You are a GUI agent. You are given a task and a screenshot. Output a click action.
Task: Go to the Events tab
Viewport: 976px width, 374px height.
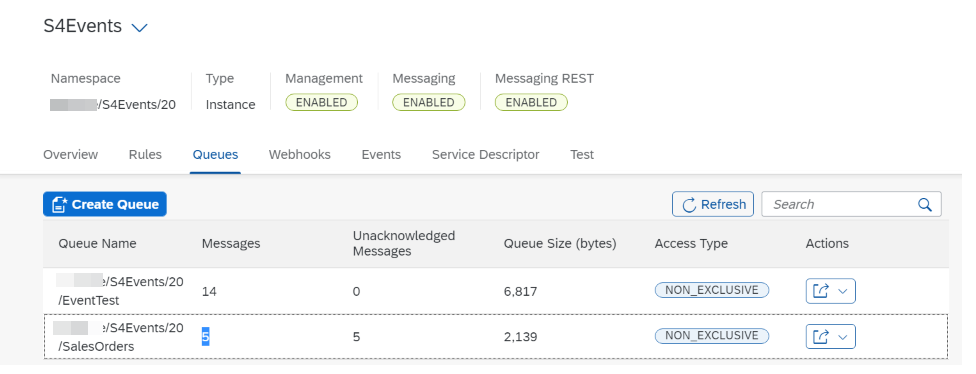(381, 154)
